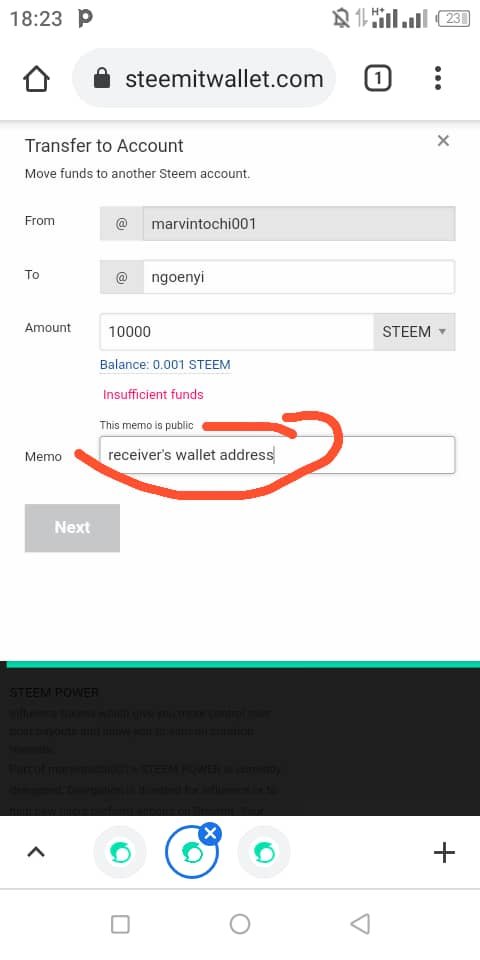The image size is (480, 960).
Task: Focus the Amount field showing 10000
Action: 236,332
